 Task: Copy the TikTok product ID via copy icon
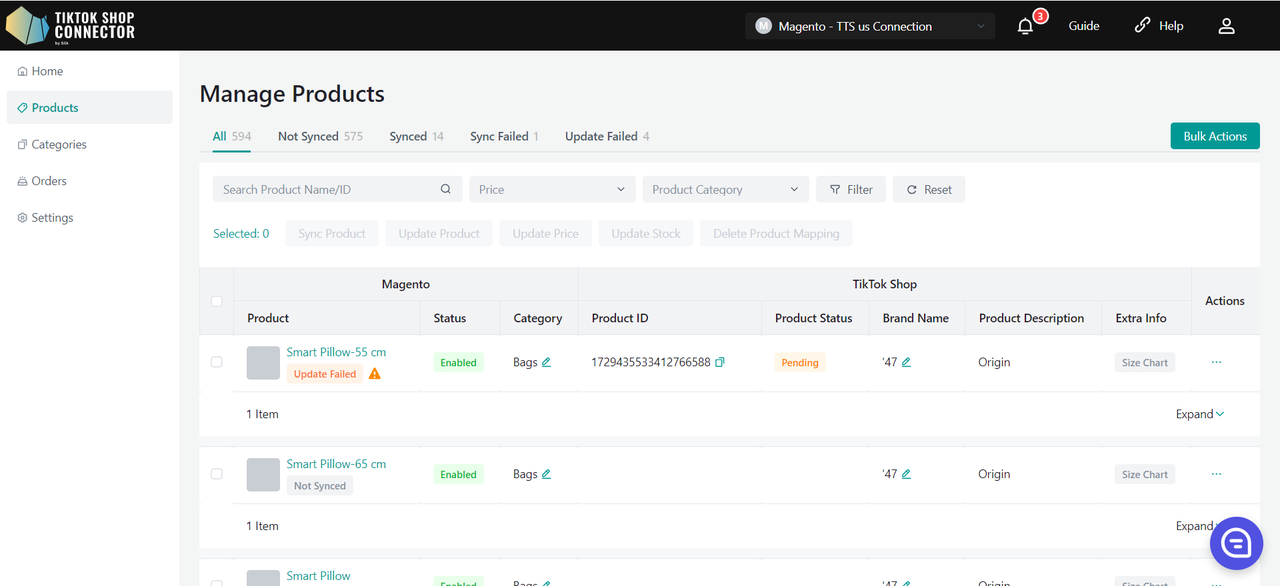[x=720, y=362]
